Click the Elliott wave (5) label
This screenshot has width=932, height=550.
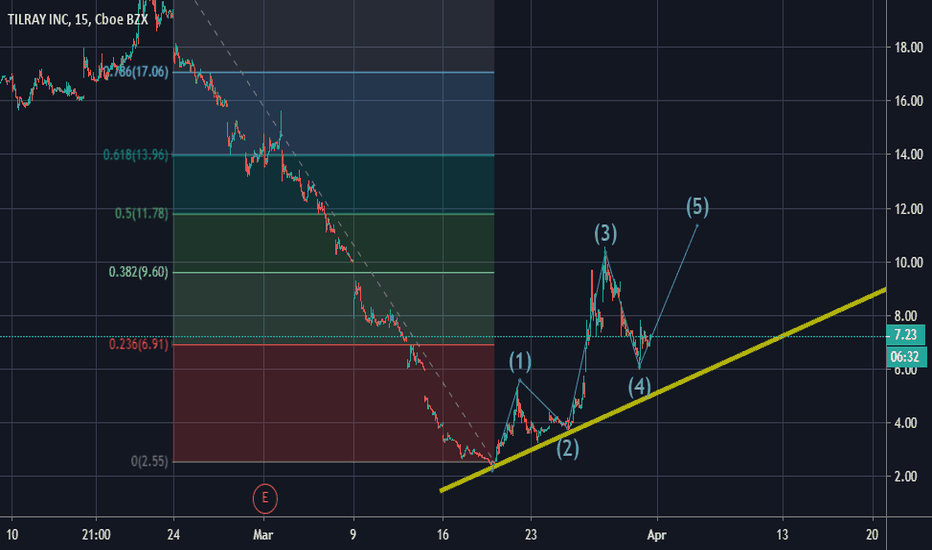697,206
